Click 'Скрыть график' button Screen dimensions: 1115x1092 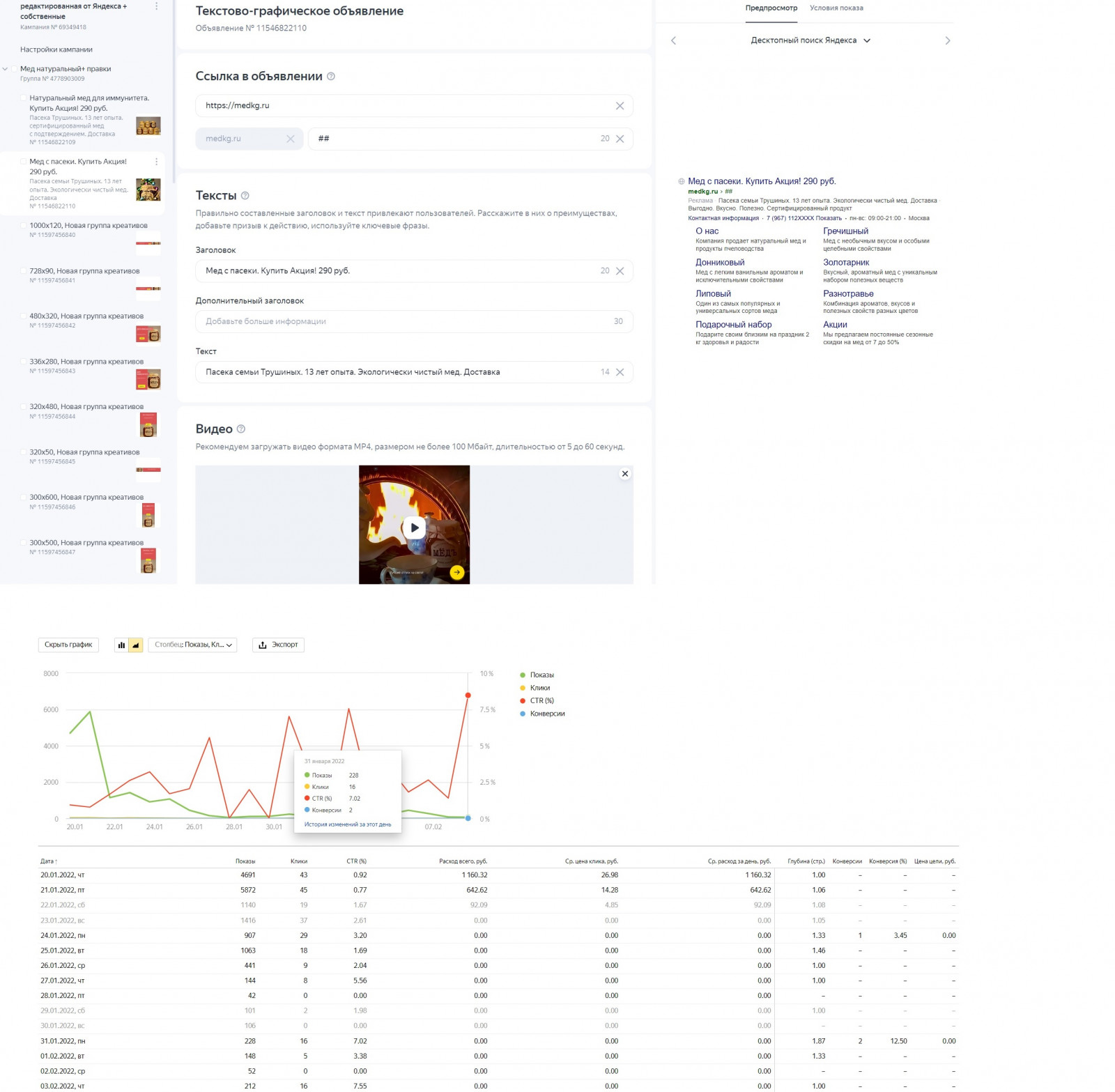click(68, 645)
